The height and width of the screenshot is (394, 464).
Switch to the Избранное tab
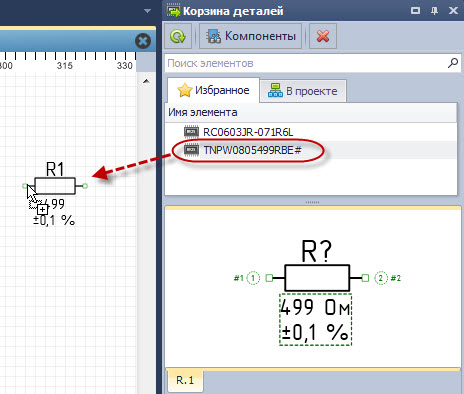214,90
